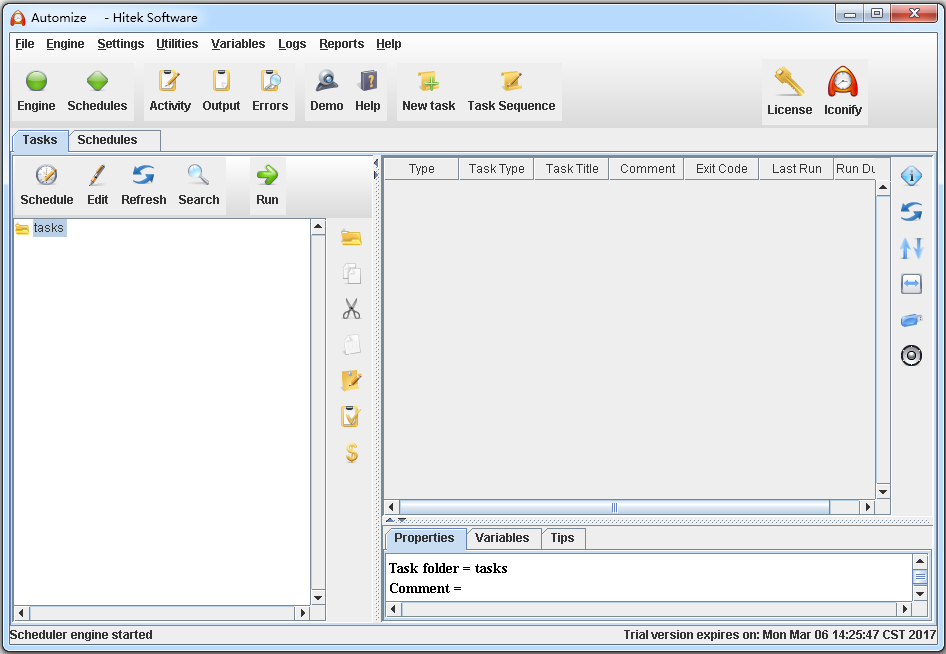
Task: Collapse properties pane with divider arrow
Action: click(402, 520)
